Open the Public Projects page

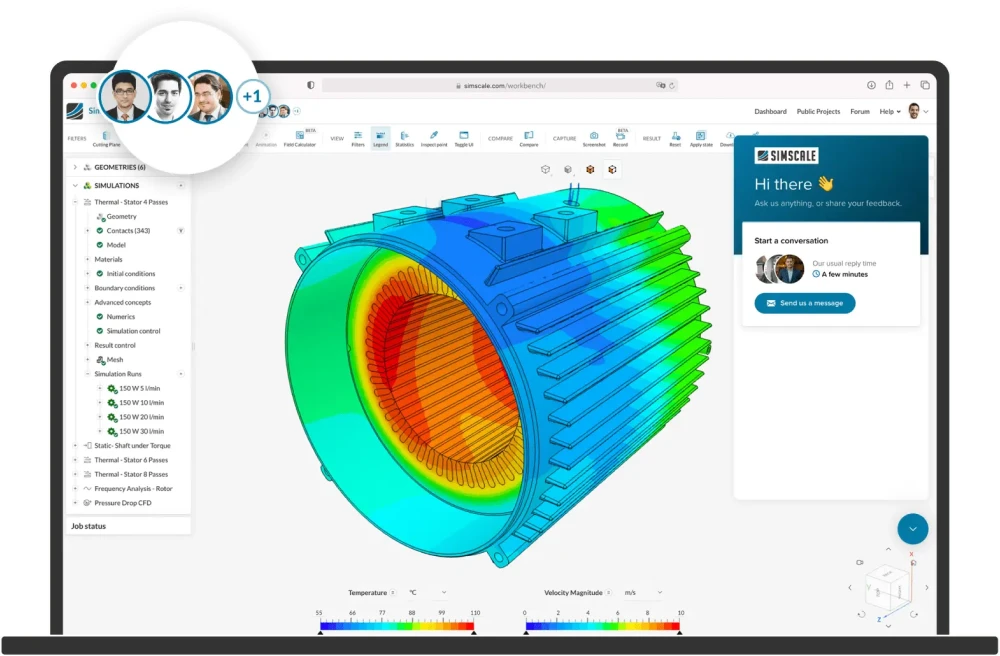tap(818, 111)
